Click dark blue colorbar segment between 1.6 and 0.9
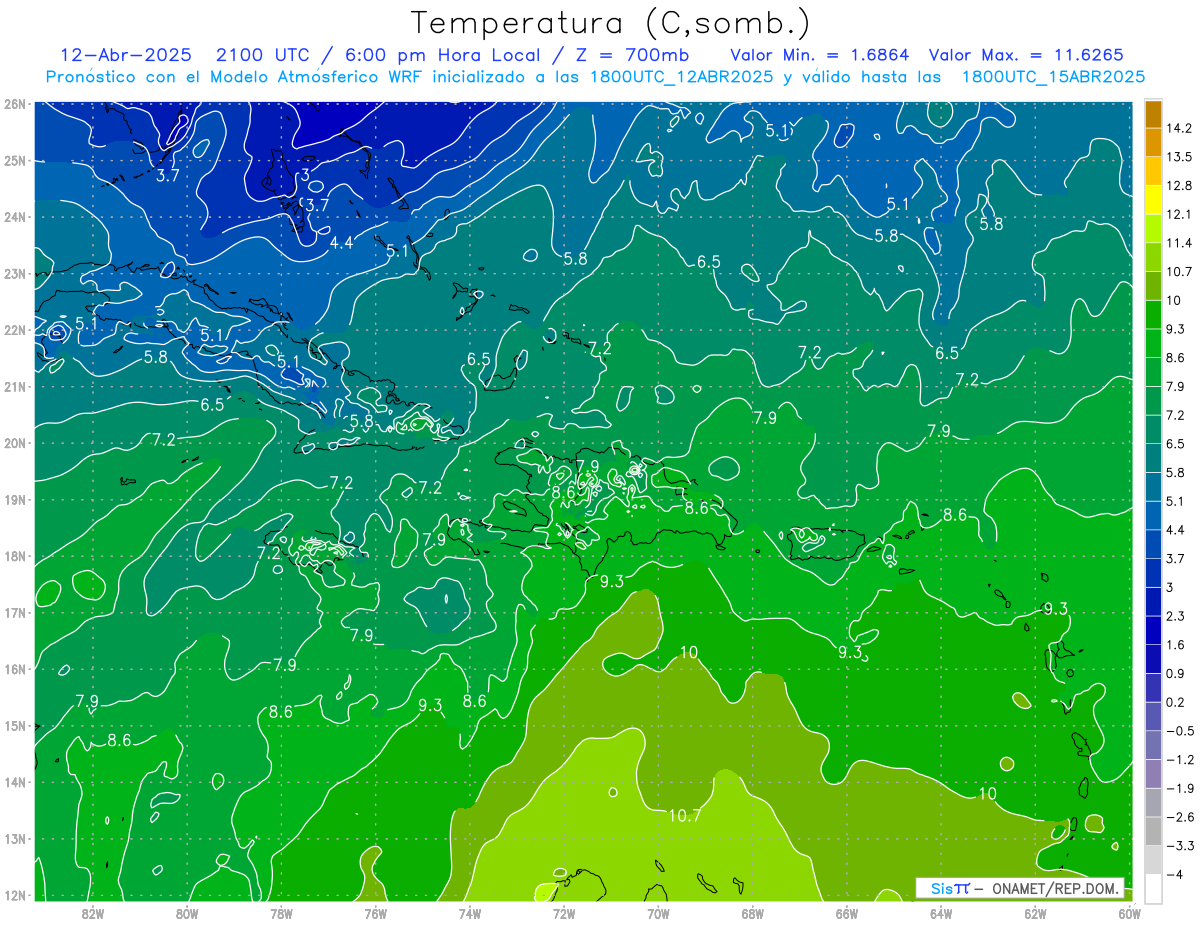This screenshot has width=1200, height=927. click(x=1153, y=659)
